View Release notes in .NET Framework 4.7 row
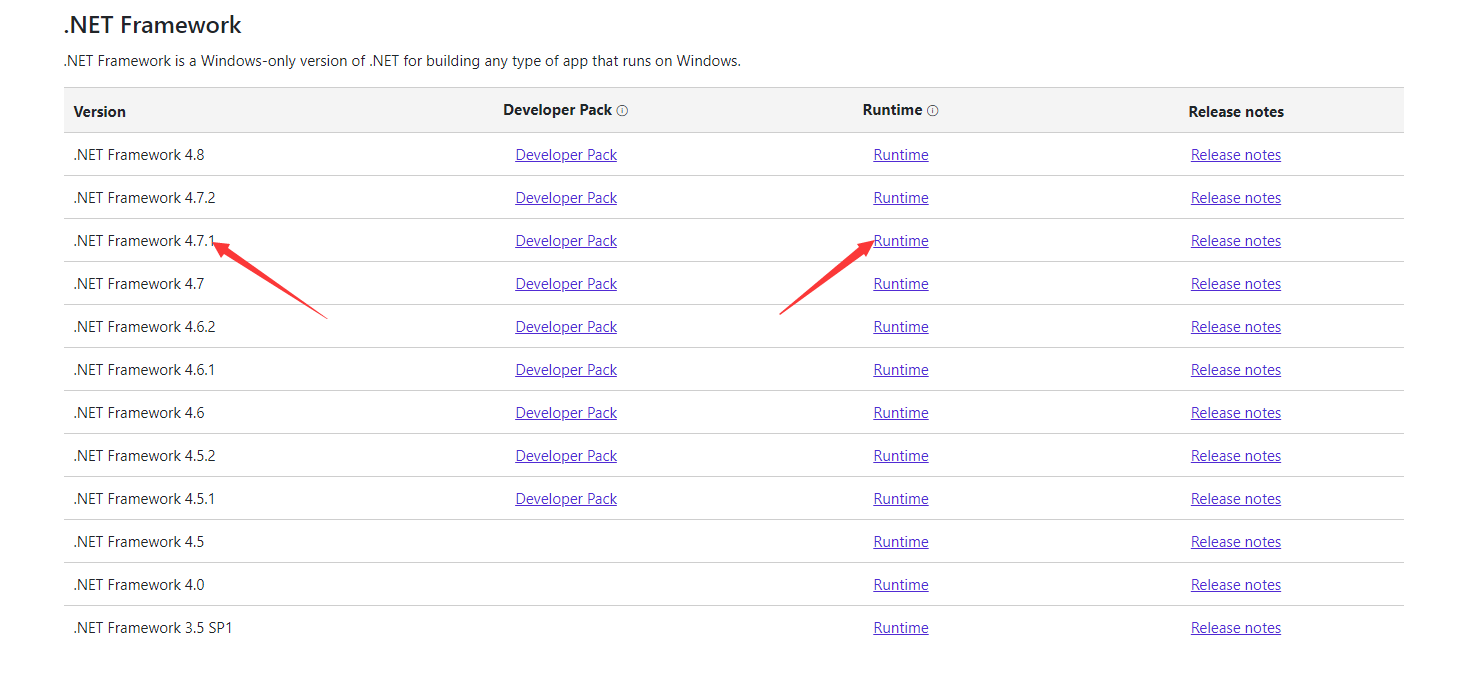Screen dimensions: 1457x682 tap(1236, 284)
